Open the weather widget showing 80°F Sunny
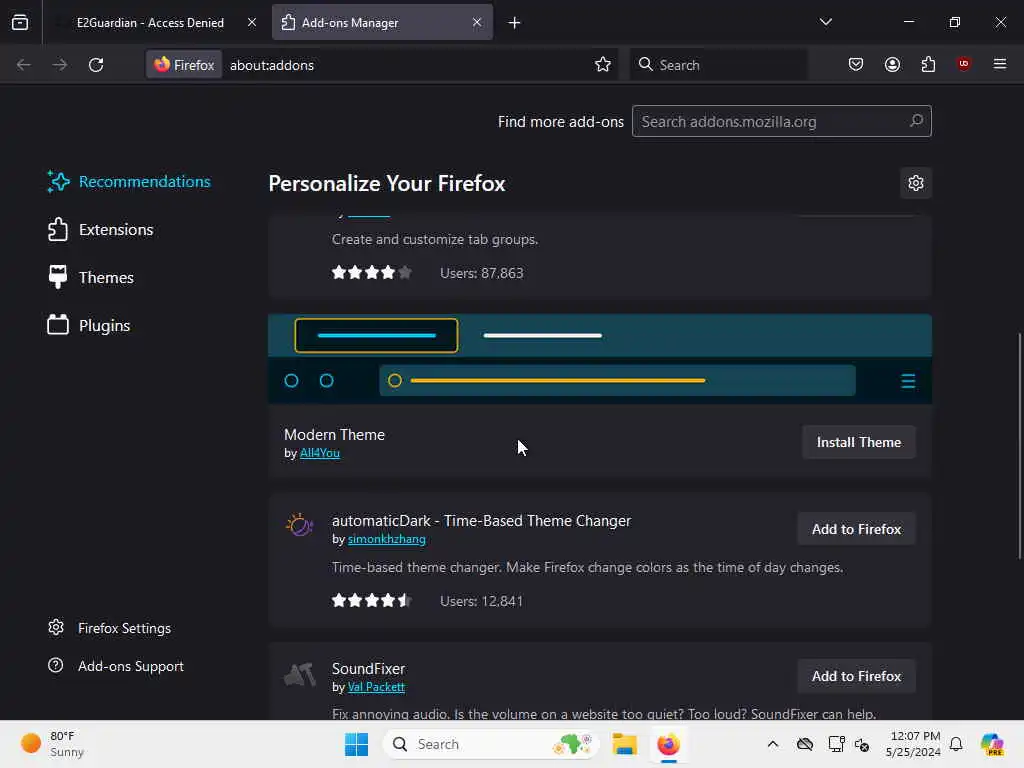Image resolution: width=1024 pixels, height=768 pixels. (52, 744)
